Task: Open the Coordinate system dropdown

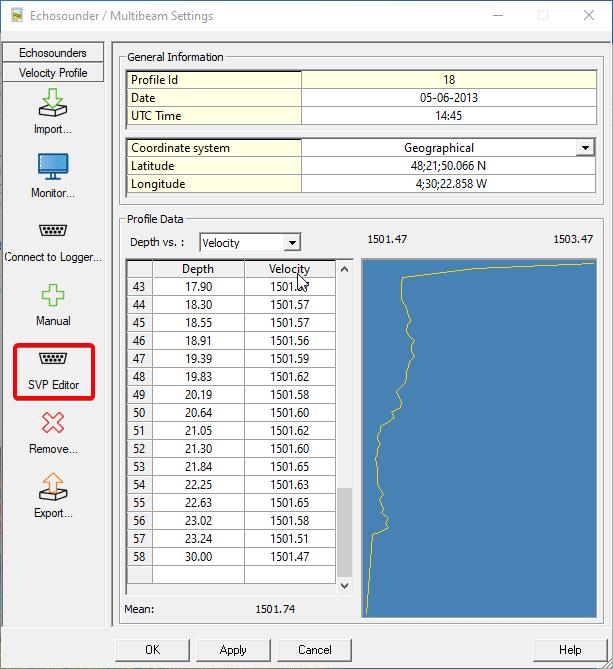Action: pyautogui.click(x=585, y=148)
